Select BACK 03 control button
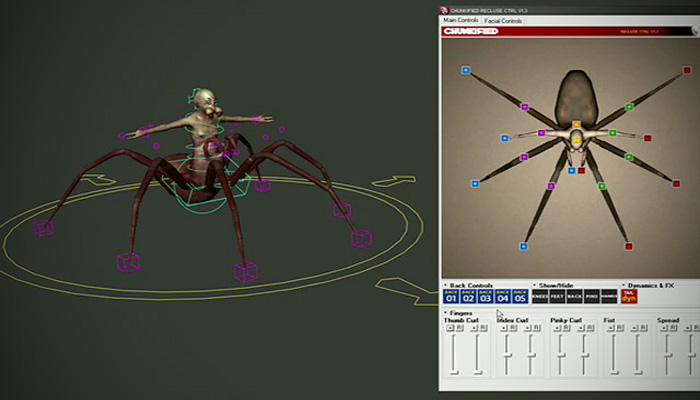Image resolution: width=700 pixels, height=400 pixels. (x=485, y=296)
